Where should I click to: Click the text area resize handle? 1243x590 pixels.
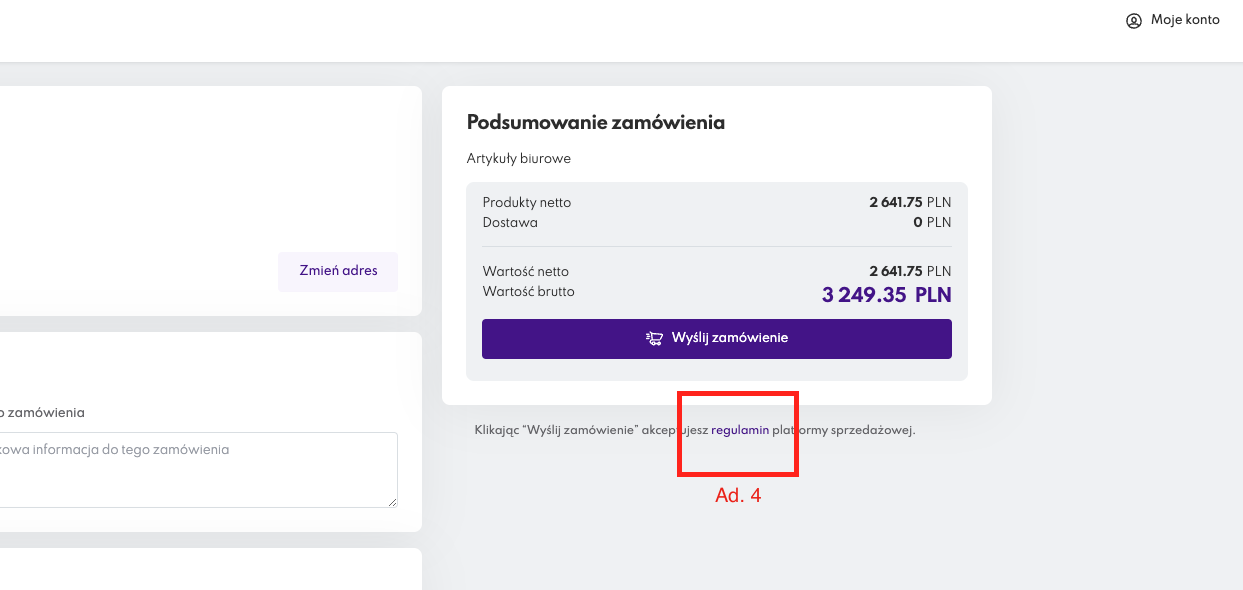coord(392,502)
